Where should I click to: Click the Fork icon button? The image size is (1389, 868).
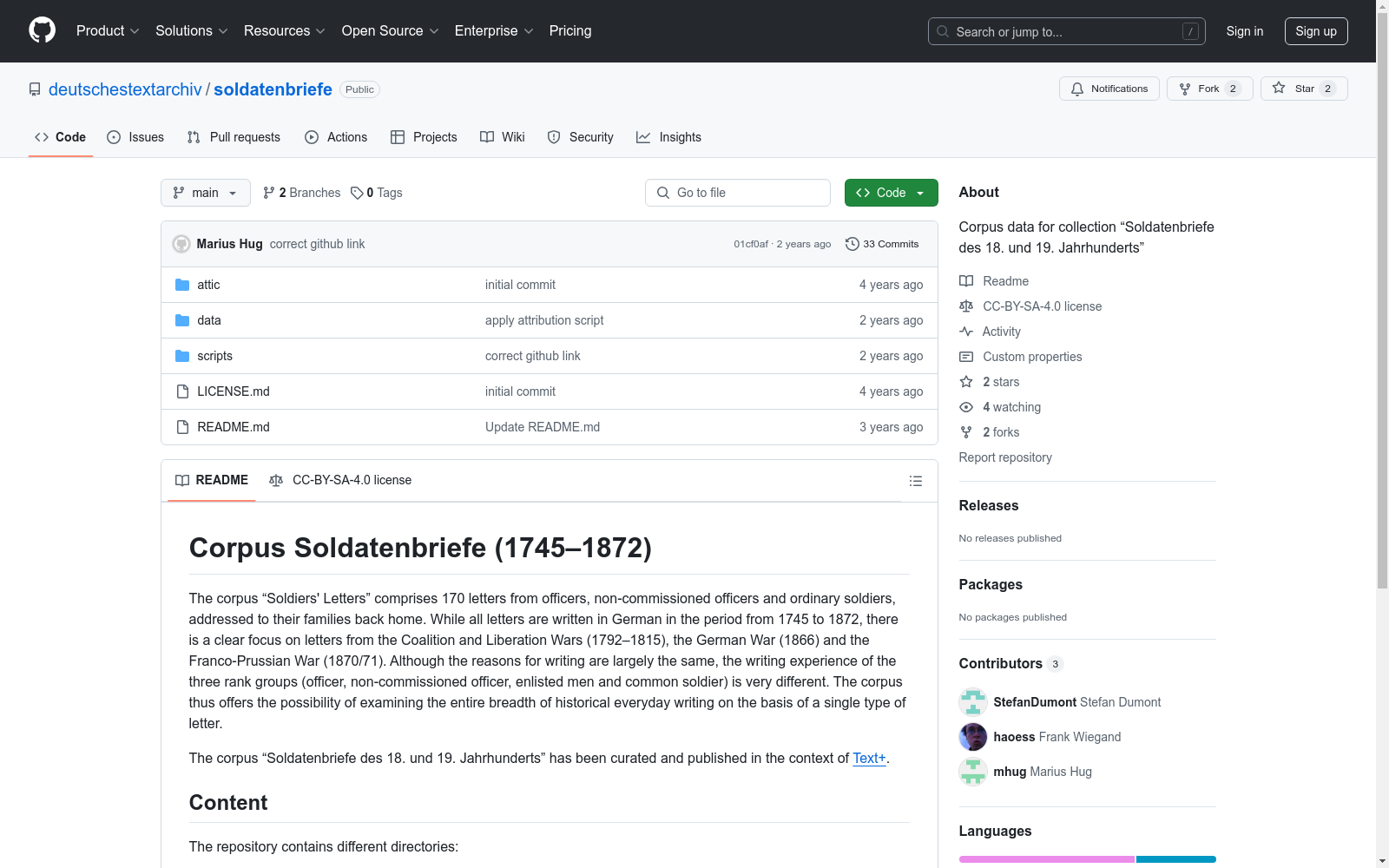click(1185, 89)
